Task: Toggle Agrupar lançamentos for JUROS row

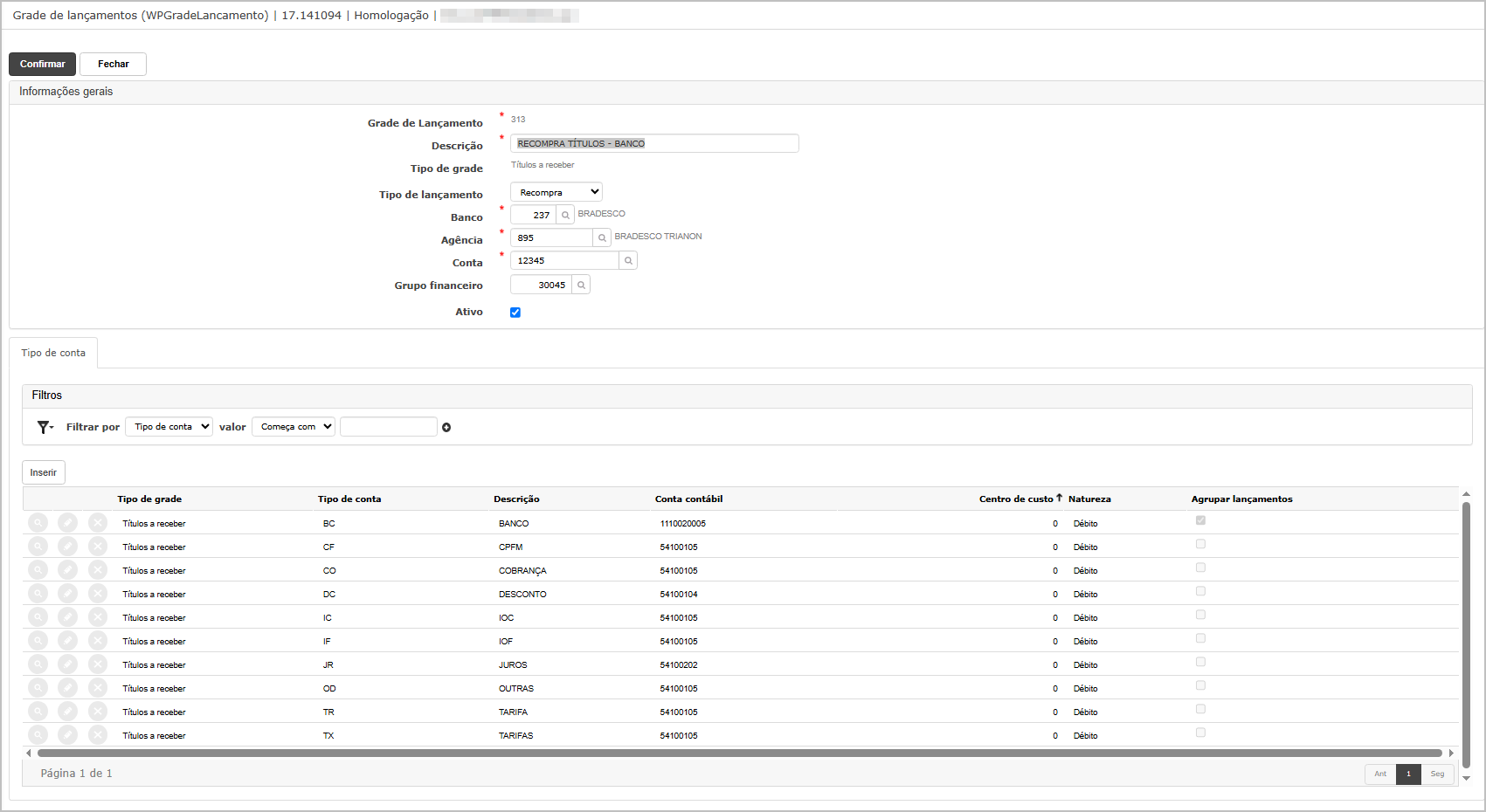Action: [x=1200, y=662]
